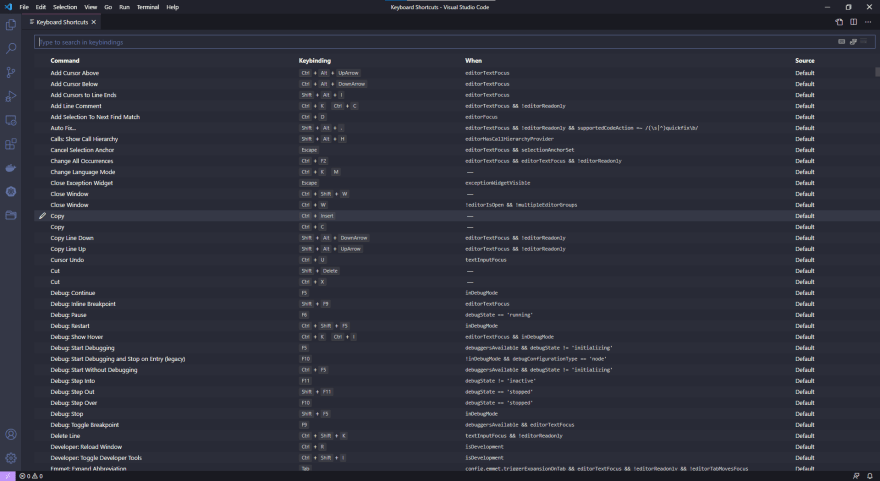This screenshot has width=880, height=481.
Task: Open the folder-shaped projects view icon
Action: (11, 216)
